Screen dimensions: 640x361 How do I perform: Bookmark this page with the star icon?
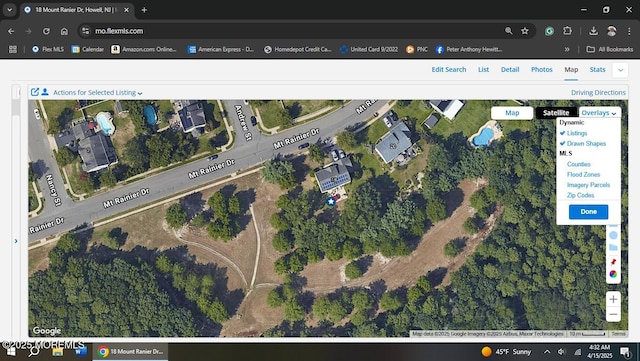pos(525,31)
